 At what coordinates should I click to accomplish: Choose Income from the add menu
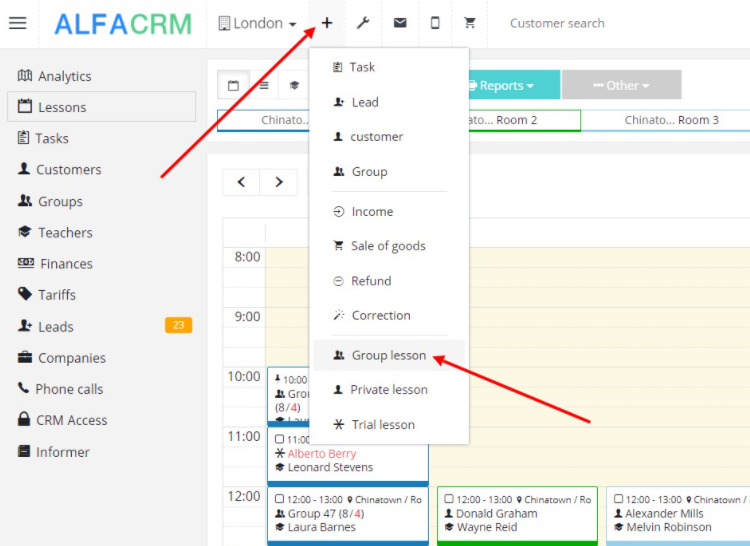click(389, 211)
